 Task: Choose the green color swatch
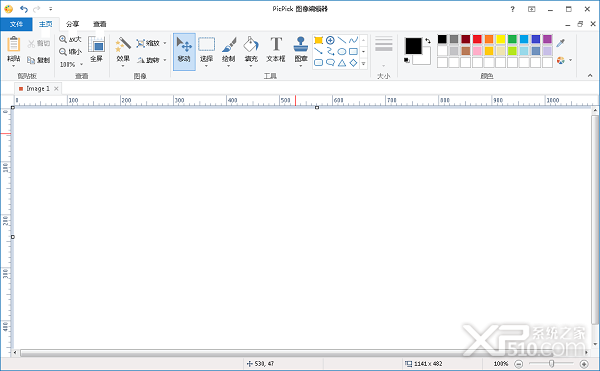click(x=512, y=39)
